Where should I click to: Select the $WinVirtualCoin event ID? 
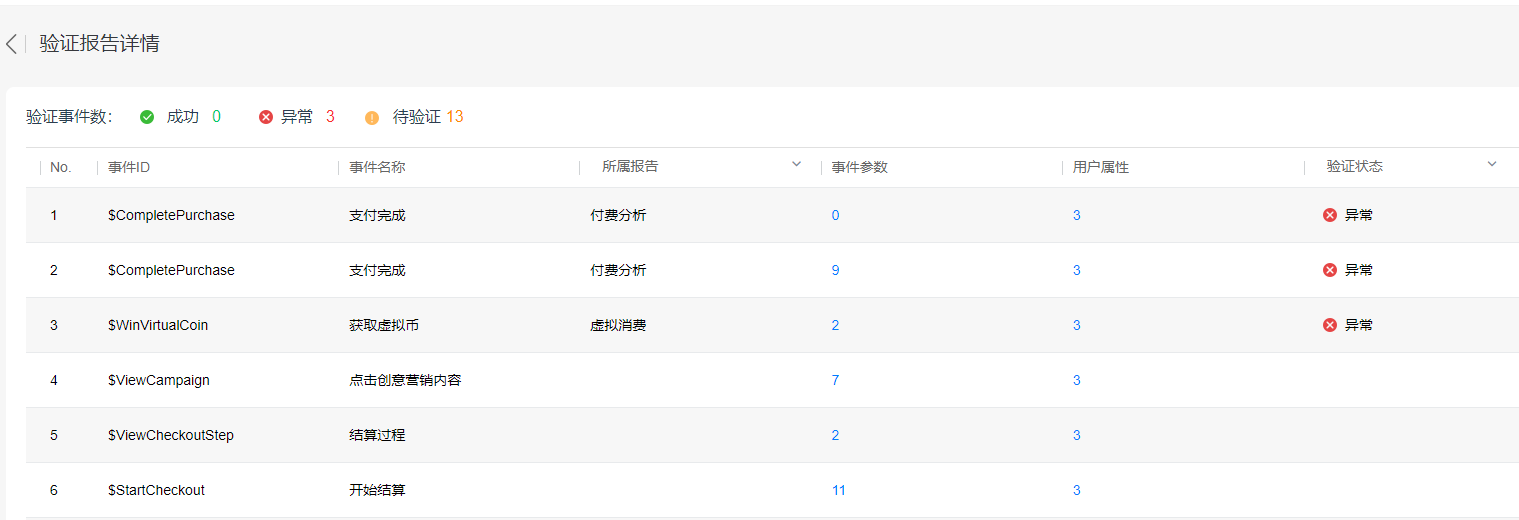(158, 325)
